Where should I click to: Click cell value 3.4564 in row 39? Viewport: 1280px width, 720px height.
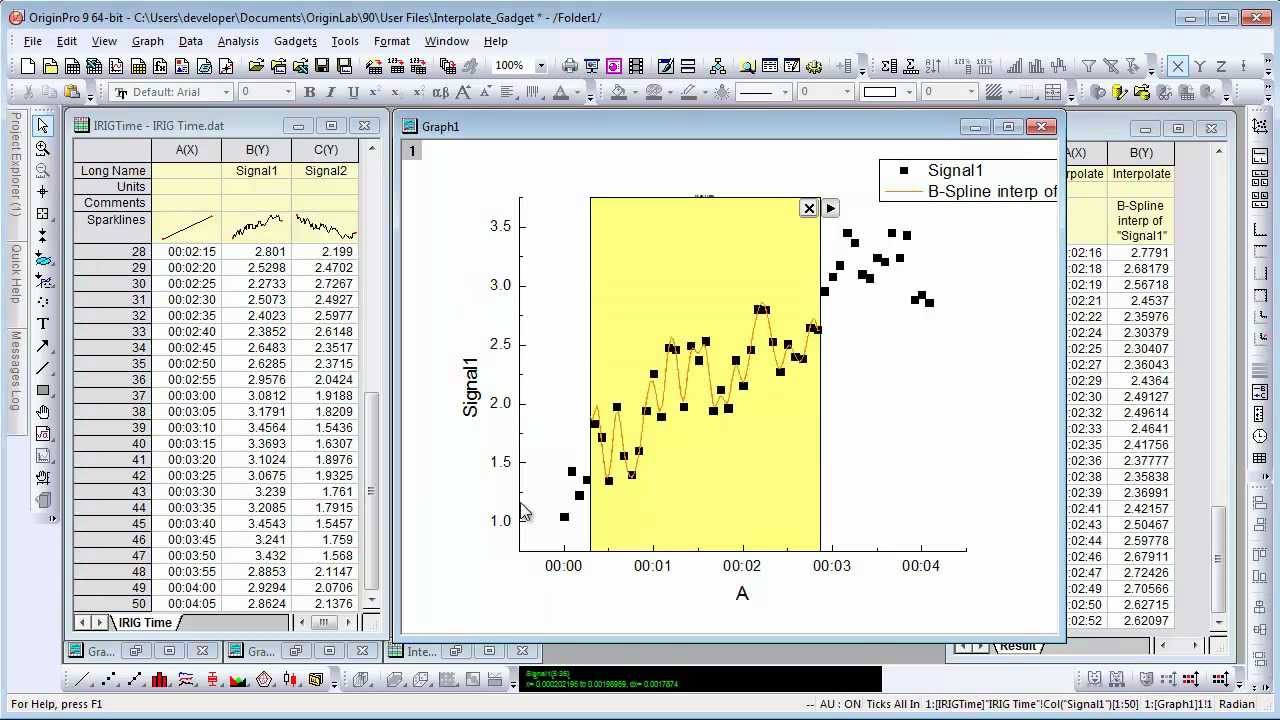pyautogui.click(x=256, y=428)
